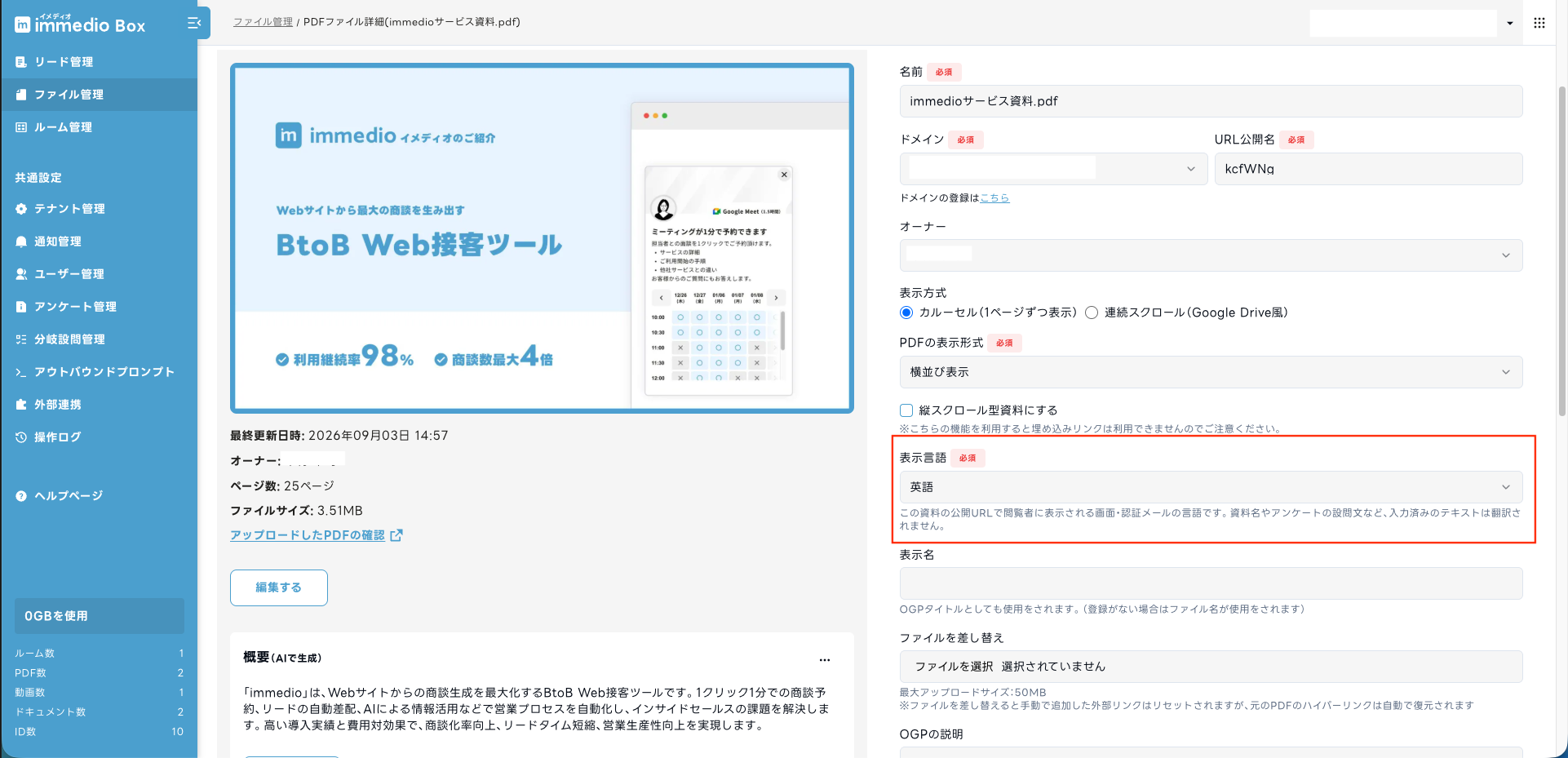
Task: Click external link icon beside アップロードしたPDFの確認
Action: click(396, 535)
